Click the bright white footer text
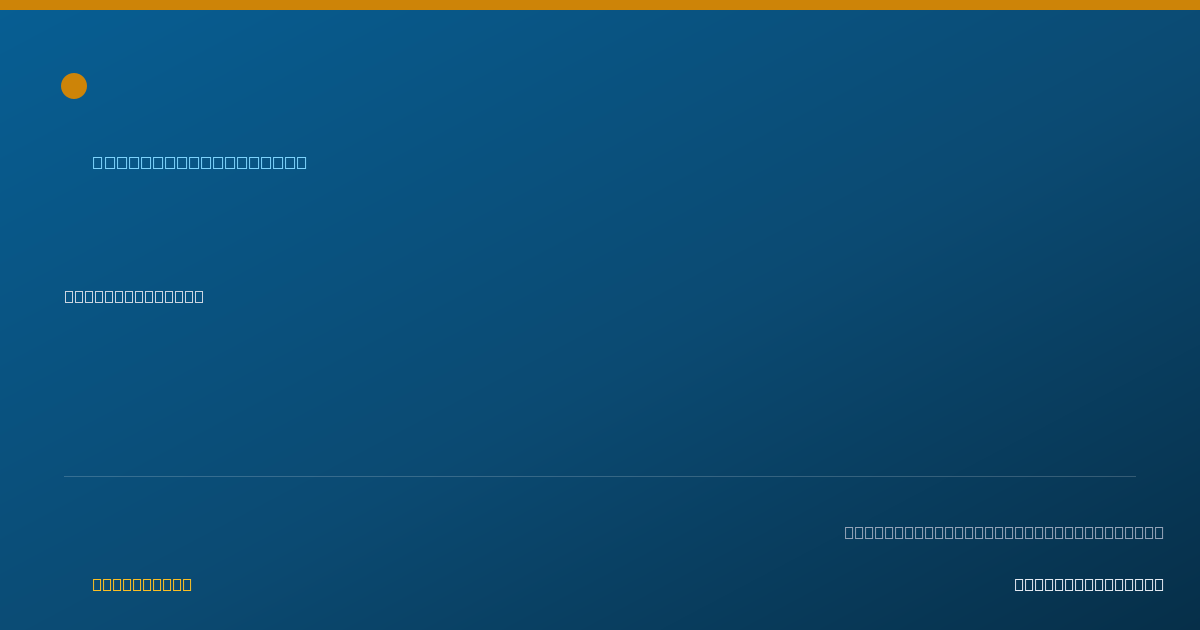 coord(1089,584)
